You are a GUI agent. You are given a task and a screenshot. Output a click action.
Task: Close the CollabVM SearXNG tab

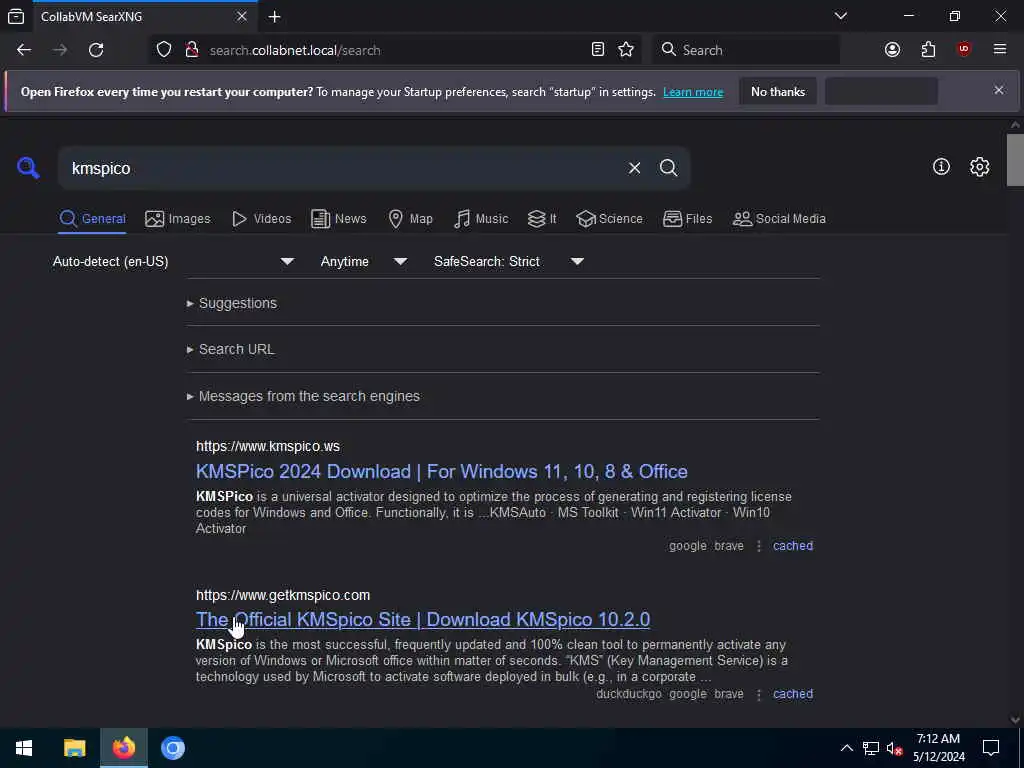242,16
